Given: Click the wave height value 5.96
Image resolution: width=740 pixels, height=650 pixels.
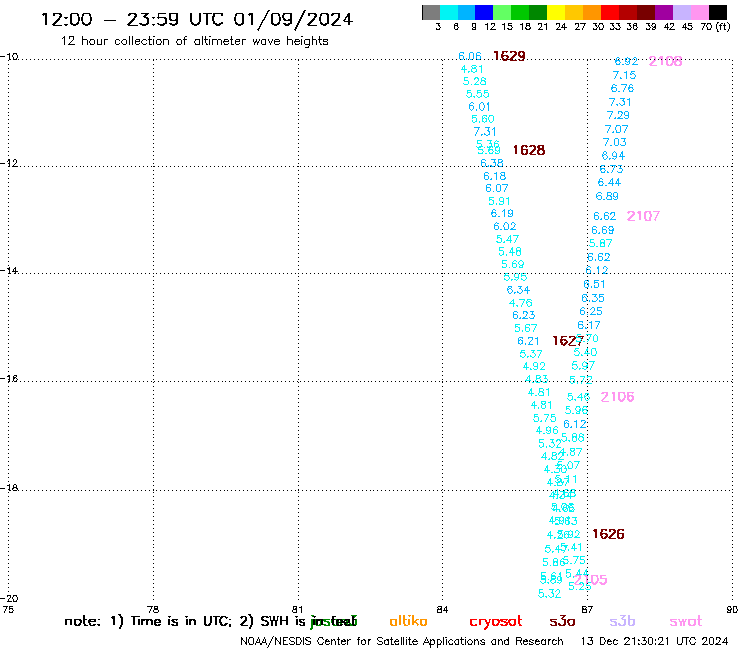Looking at the screenshot, I should (x=576, y=410).
